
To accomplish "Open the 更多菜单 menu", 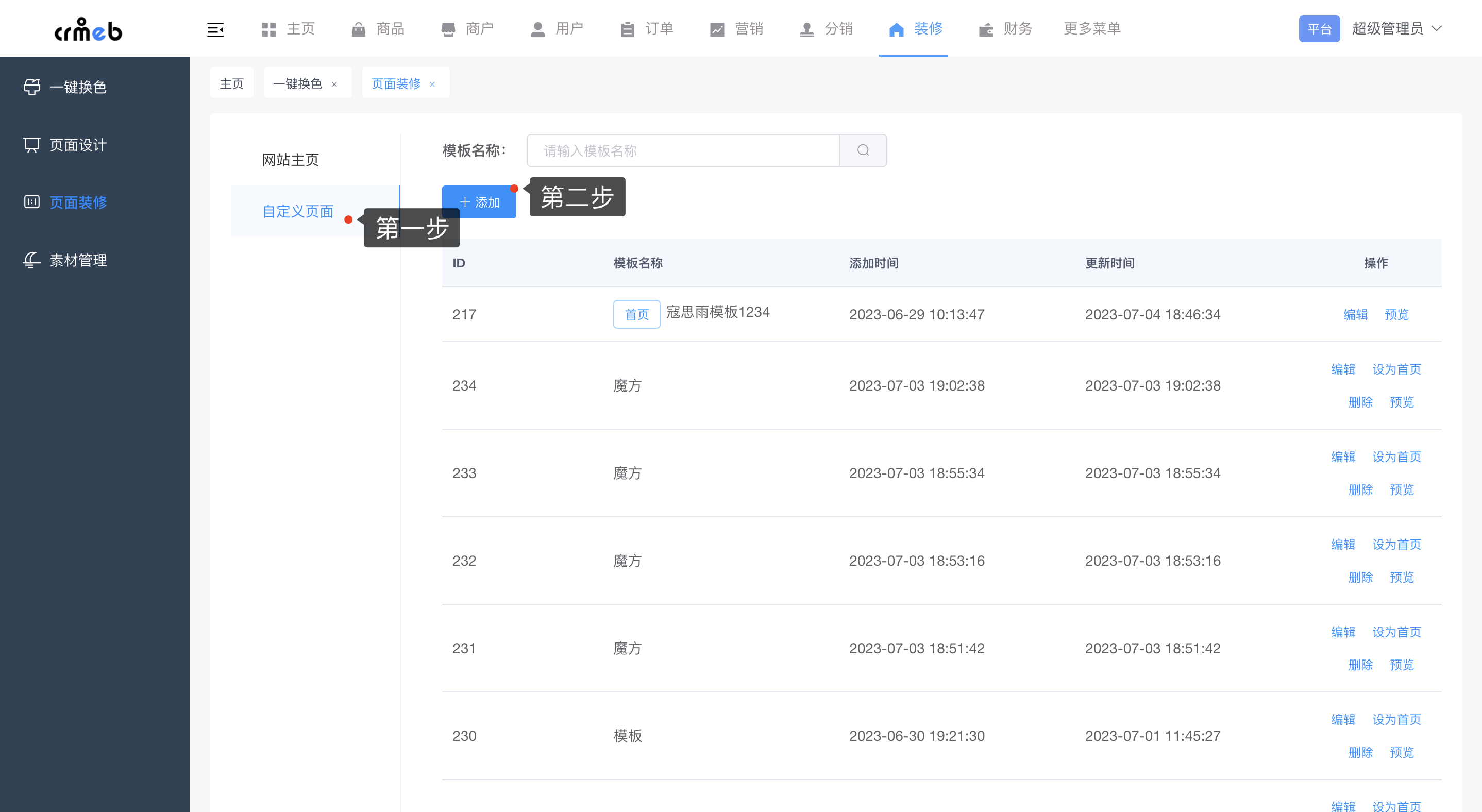I will [1091, 29].
